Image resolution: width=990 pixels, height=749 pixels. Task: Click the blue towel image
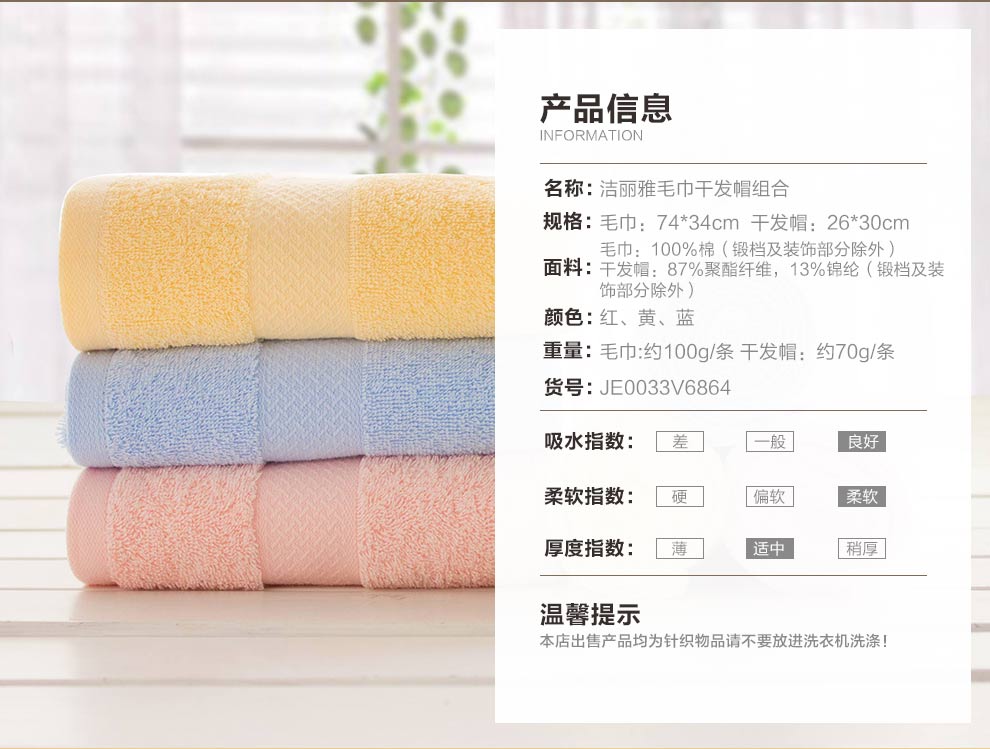(278, 403)
